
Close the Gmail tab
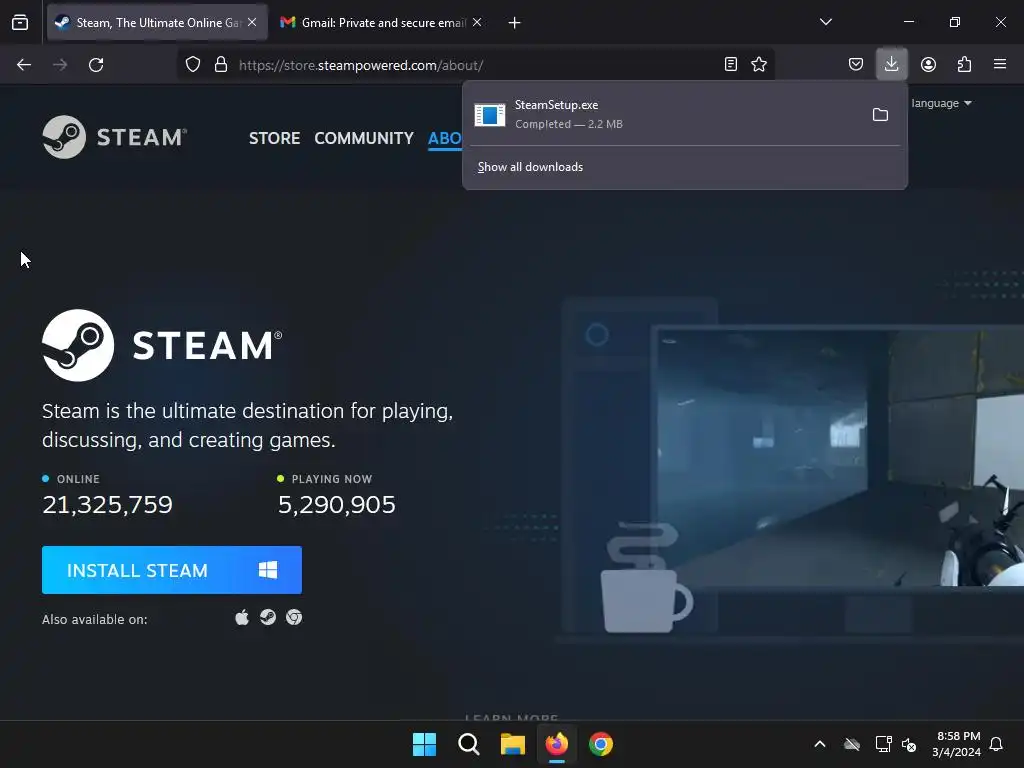pos(477,22)
